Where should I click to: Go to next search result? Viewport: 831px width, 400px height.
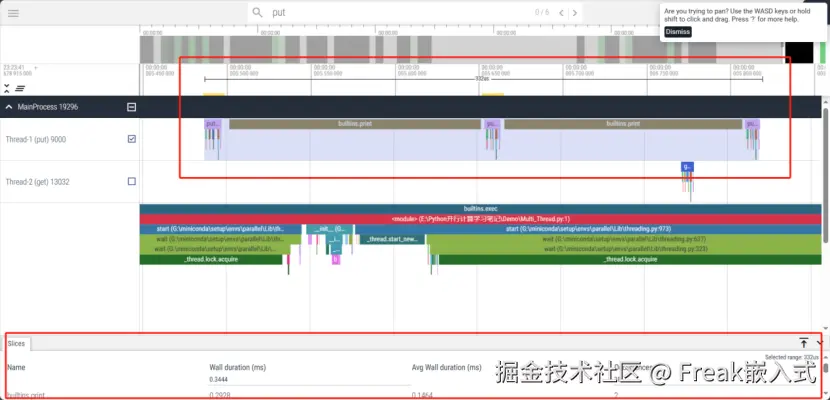point(574,13)
